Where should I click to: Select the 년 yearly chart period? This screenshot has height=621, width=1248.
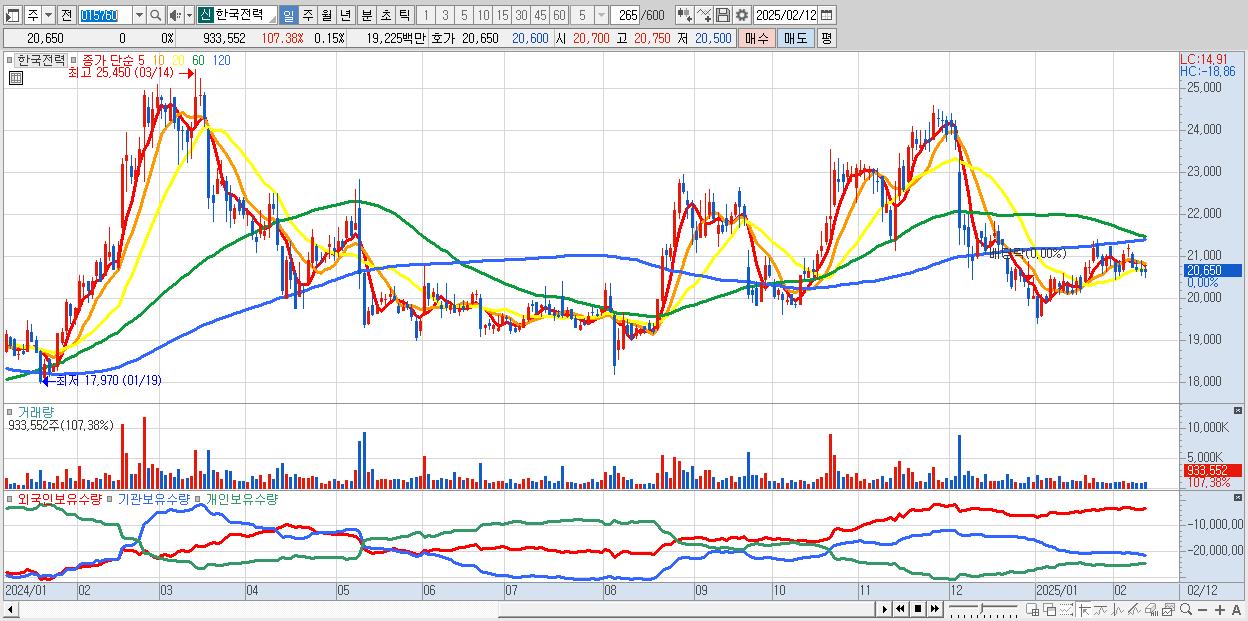[345, 15]
